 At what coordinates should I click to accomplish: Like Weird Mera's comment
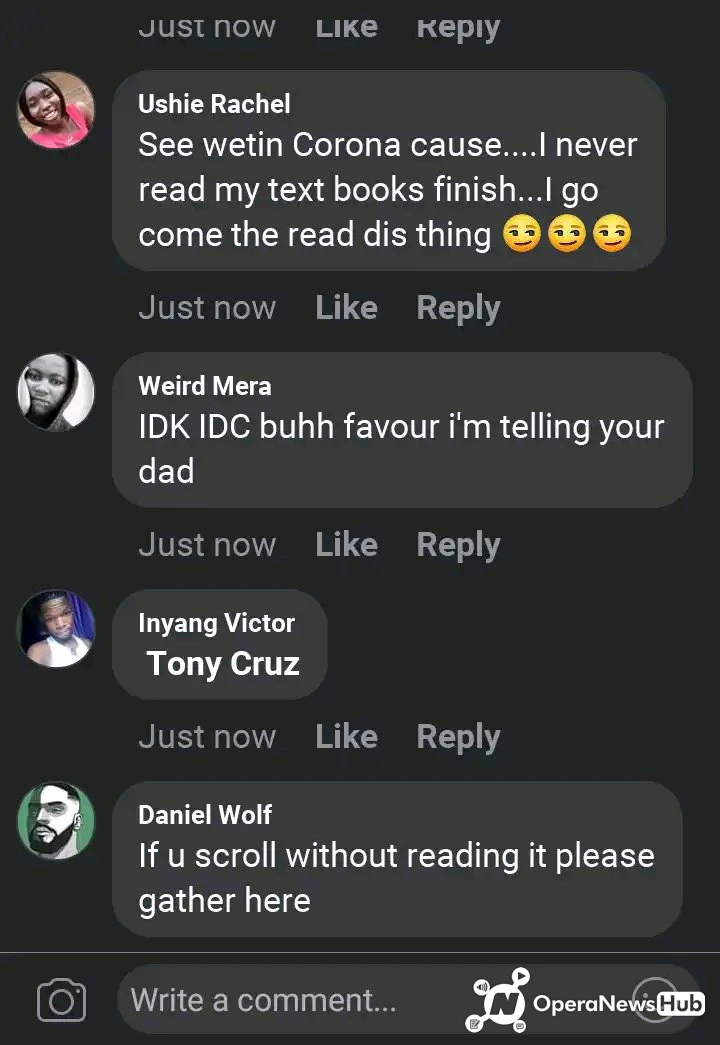tap(347, 545)
